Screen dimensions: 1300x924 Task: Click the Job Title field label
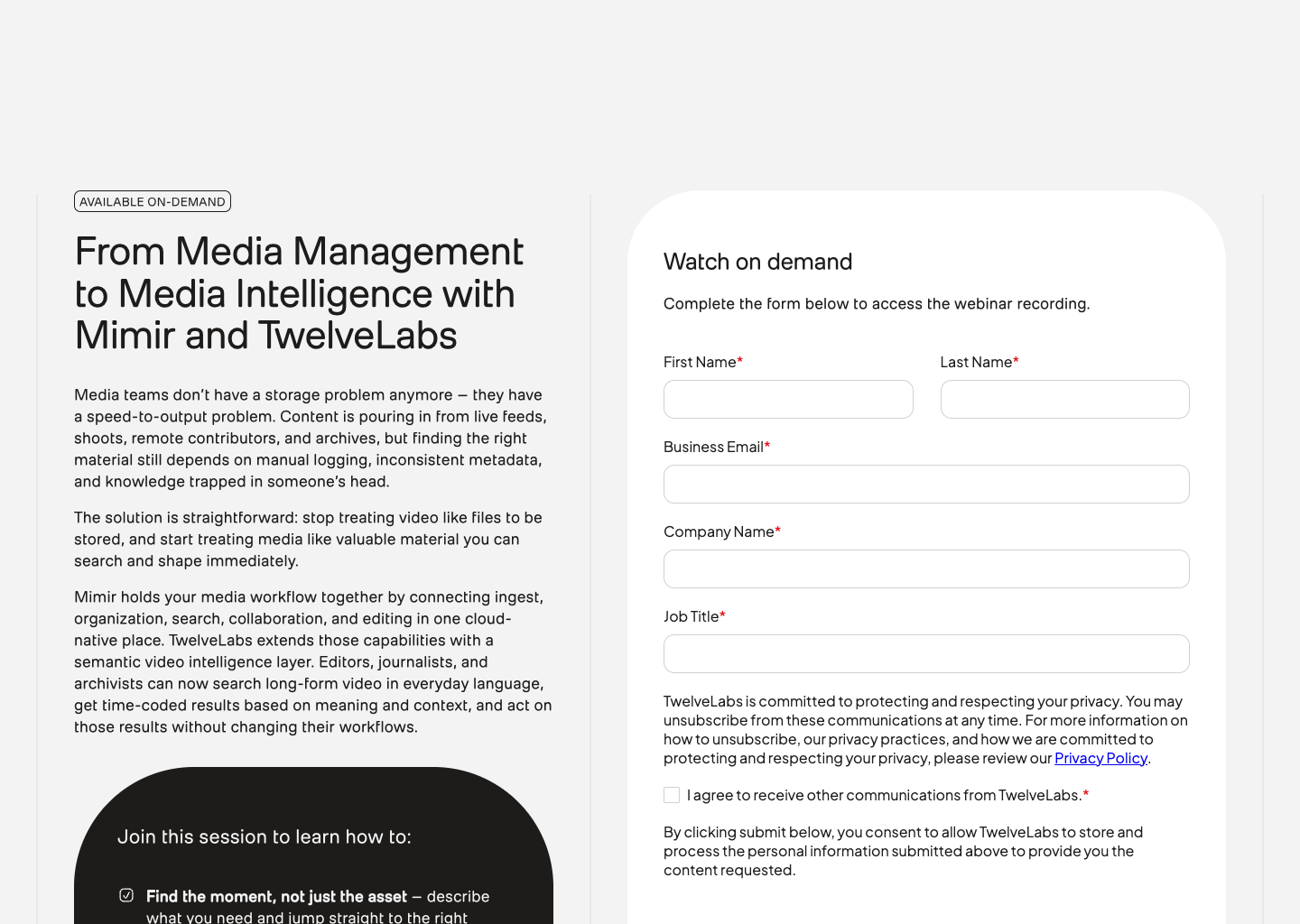694,616
